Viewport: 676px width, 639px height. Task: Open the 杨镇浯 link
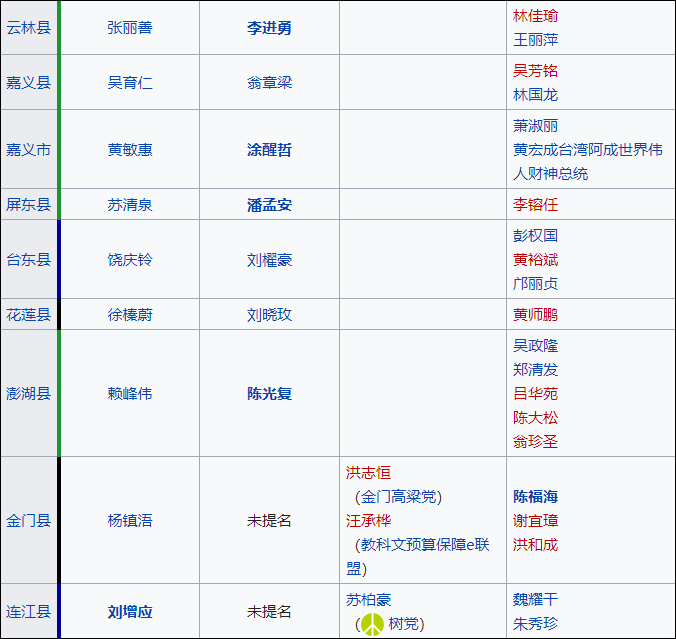(130, 520)
